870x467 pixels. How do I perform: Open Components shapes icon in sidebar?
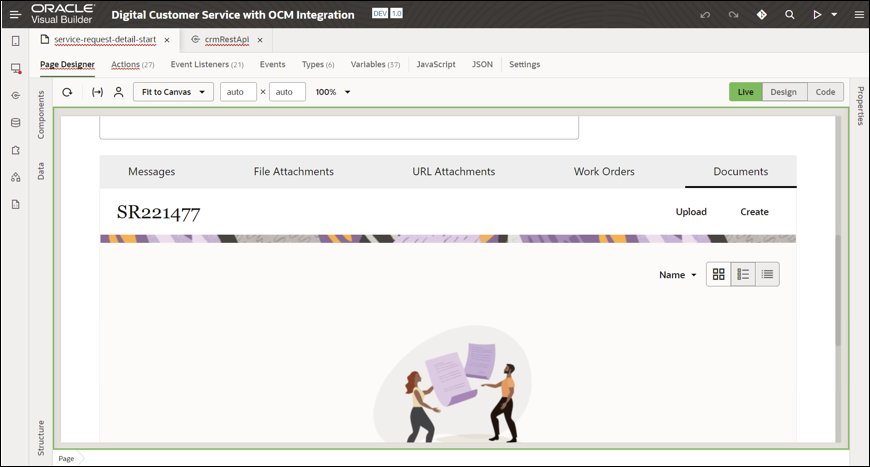[16, 177]
